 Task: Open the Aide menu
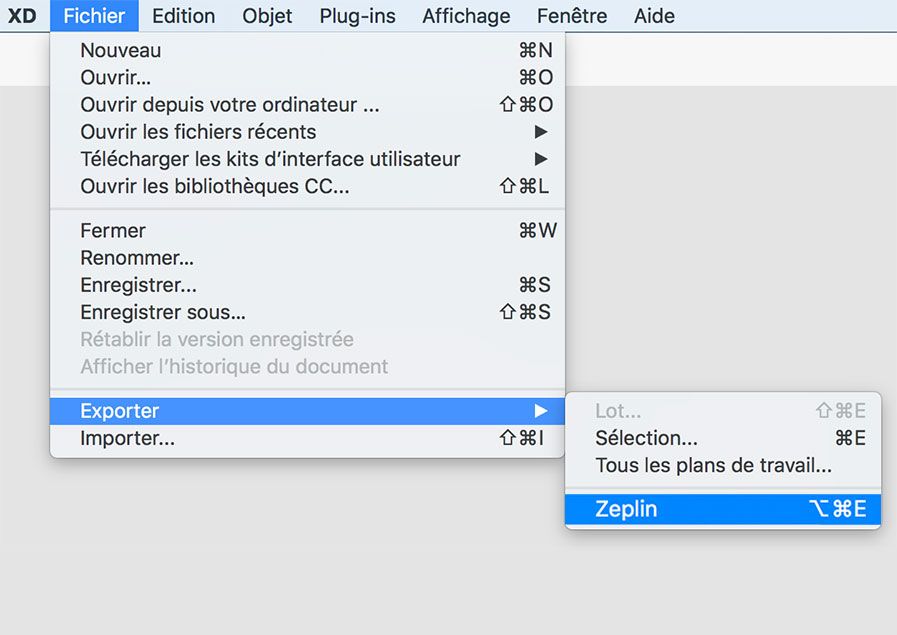(x=654, y=15)
